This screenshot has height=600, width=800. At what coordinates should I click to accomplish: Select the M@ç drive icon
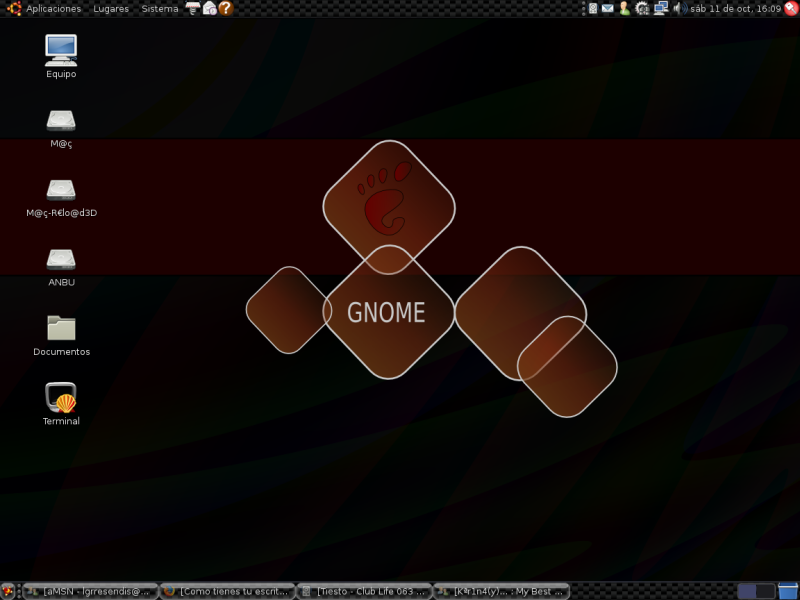click(x=61, y=129)
